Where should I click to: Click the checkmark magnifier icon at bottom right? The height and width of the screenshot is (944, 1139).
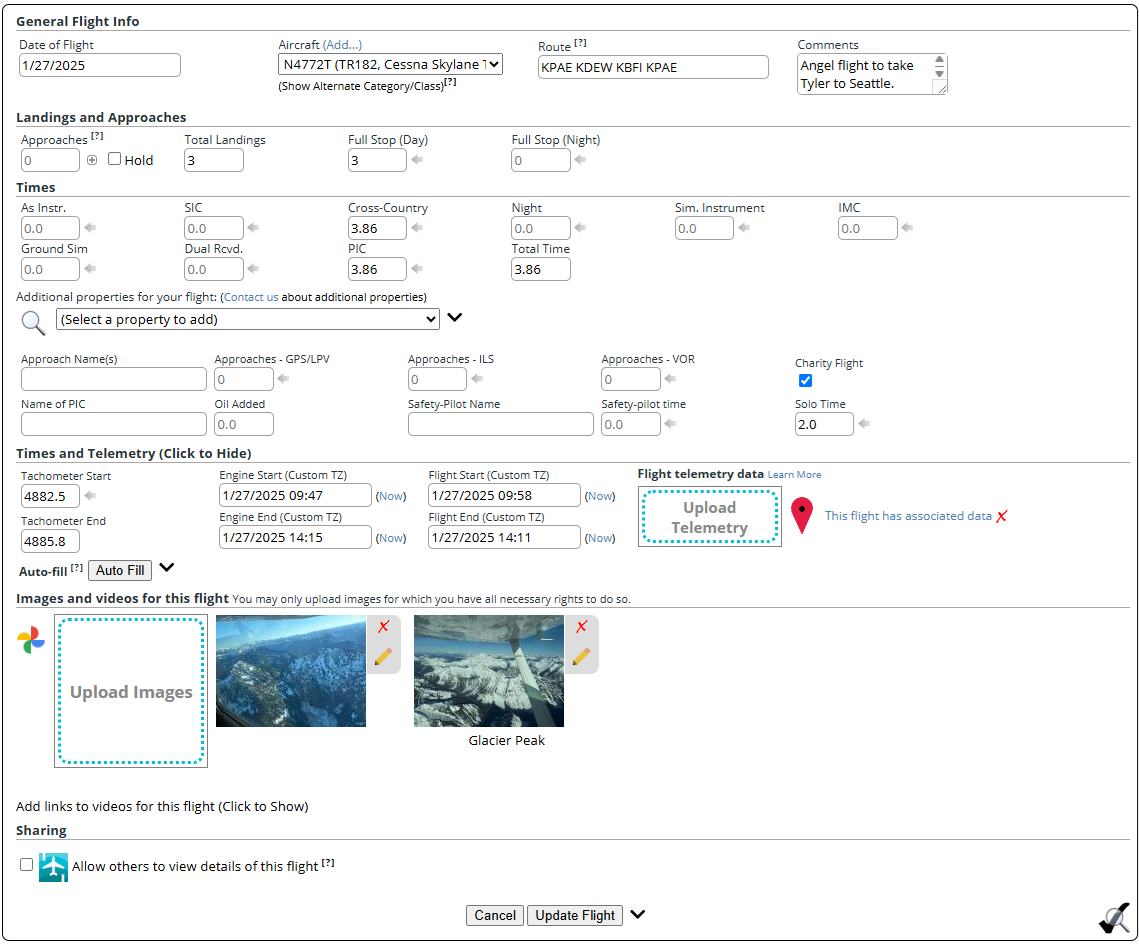[1113, 917]
